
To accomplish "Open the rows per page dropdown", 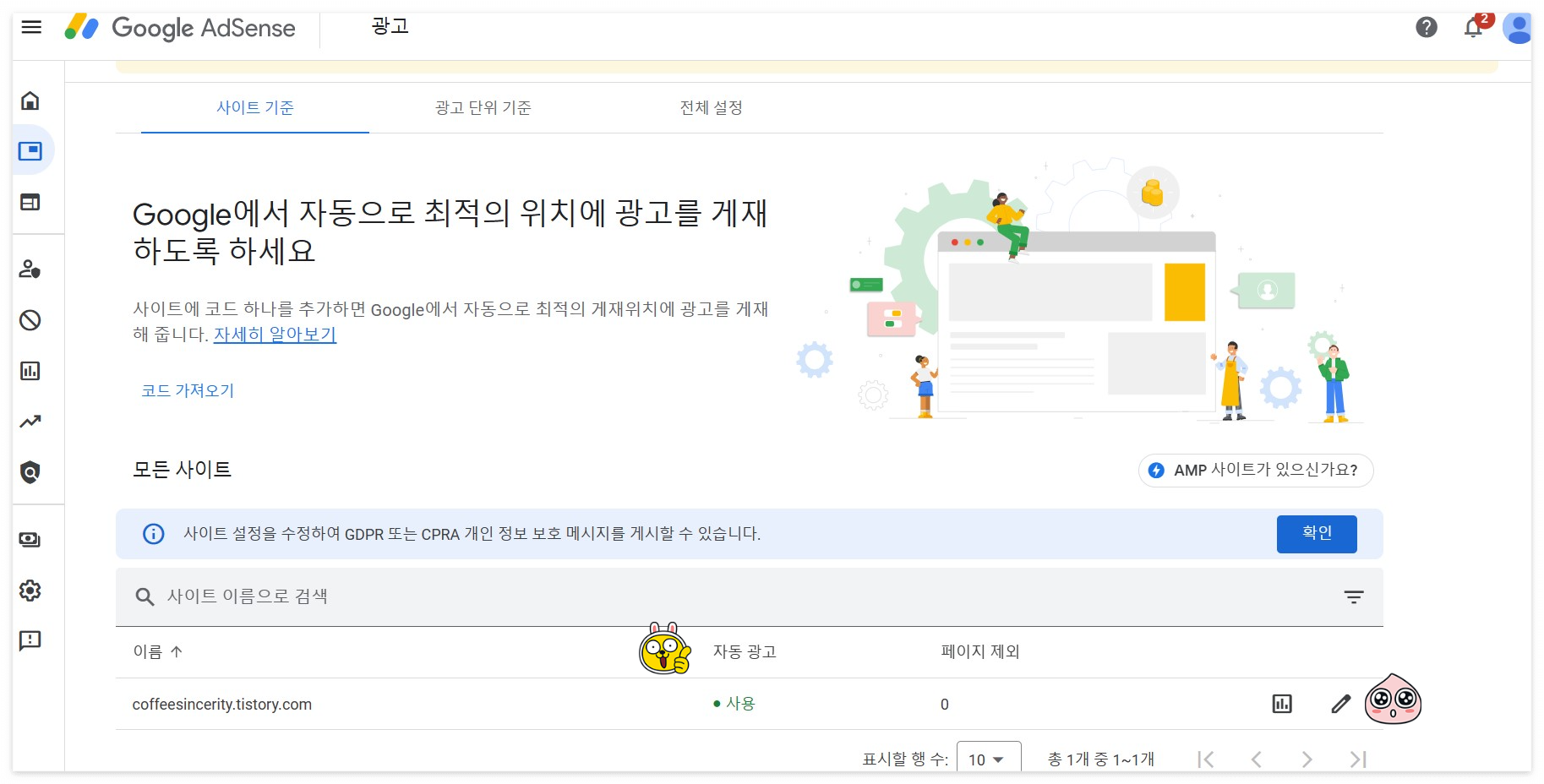I will coord(989,758).
